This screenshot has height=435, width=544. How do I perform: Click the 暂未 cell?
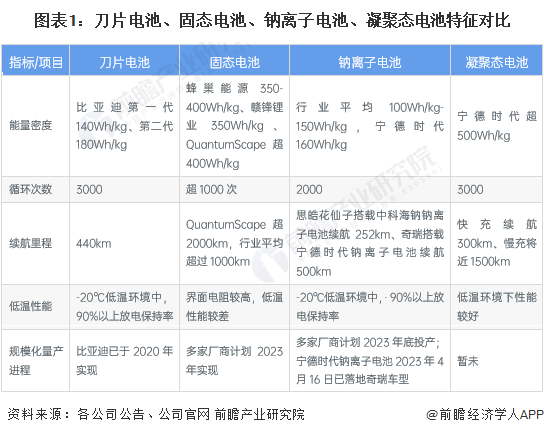(496, 361)
